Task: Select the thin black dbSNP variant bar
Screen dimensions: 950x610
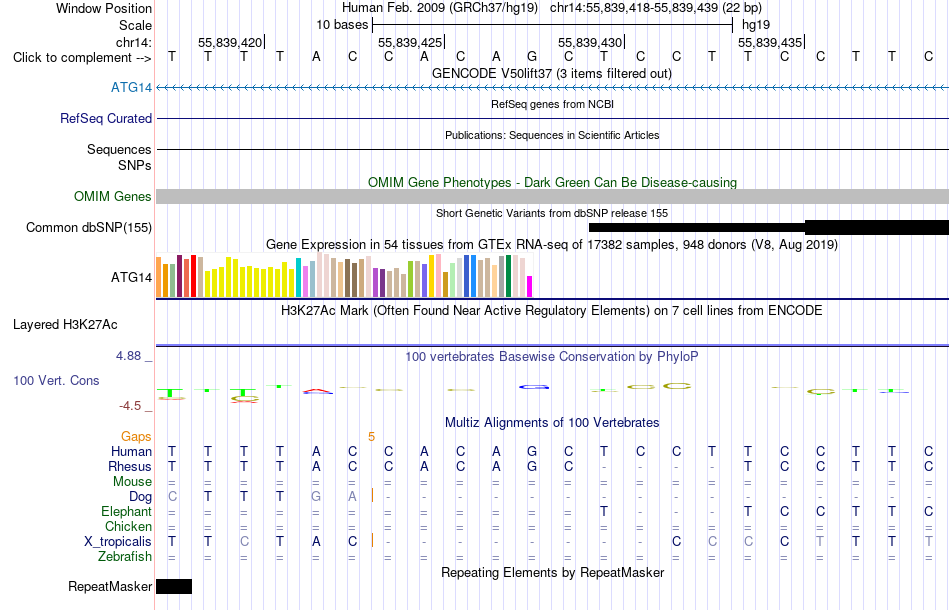Action: pyautogui.click(x=697, y=228)
